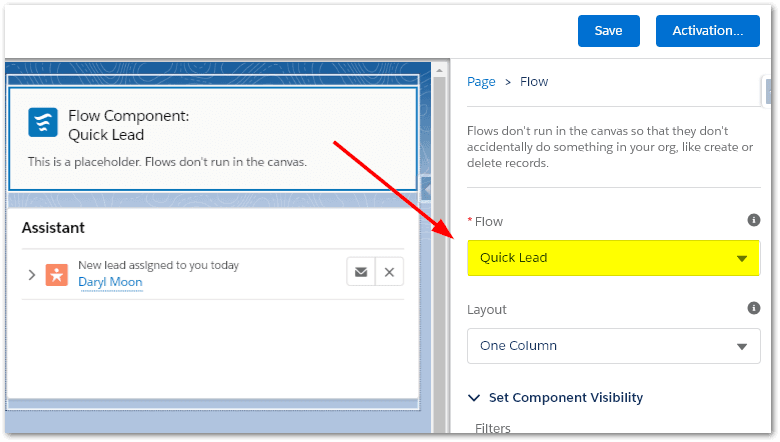Show info tooltip for Layout field

(754, 309)
